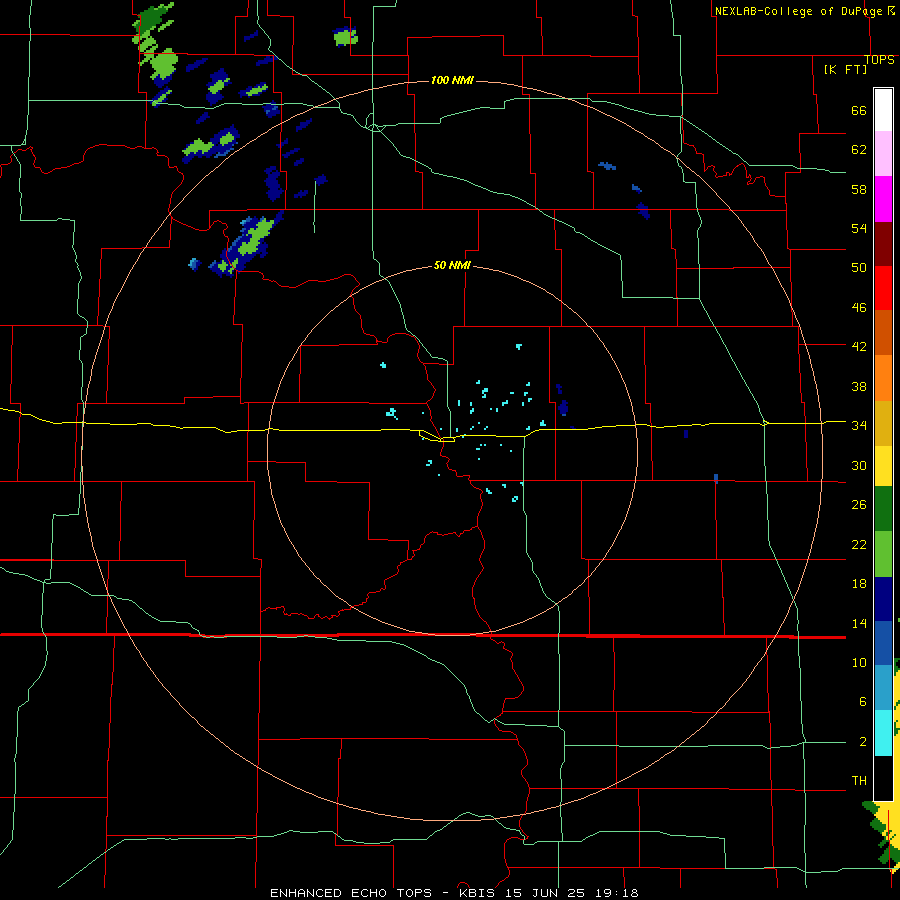Select the light pink legend color band
Viewport: 900px width, 900px height.
883,154
